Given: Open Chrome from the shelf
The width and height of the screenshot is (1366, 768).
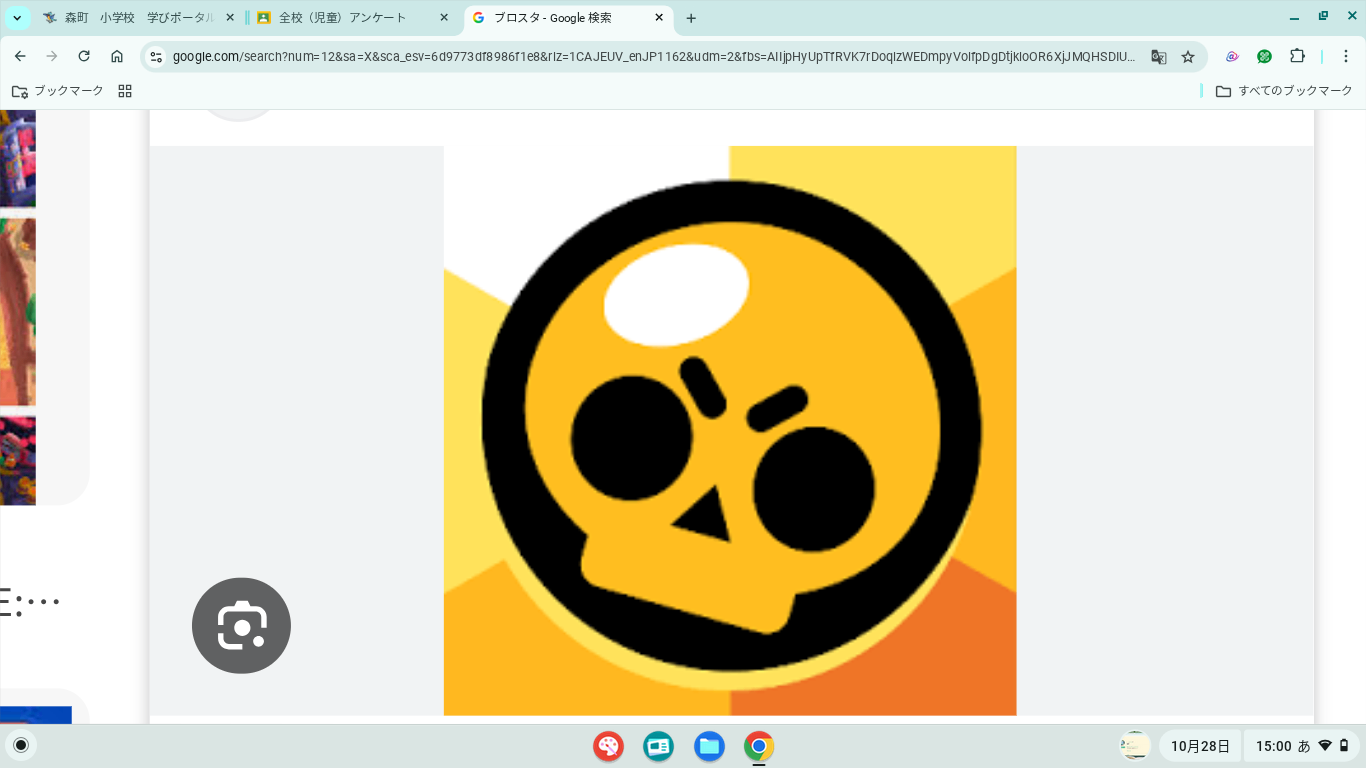Looking at the screenshot, I should click(x=758, y=746).
